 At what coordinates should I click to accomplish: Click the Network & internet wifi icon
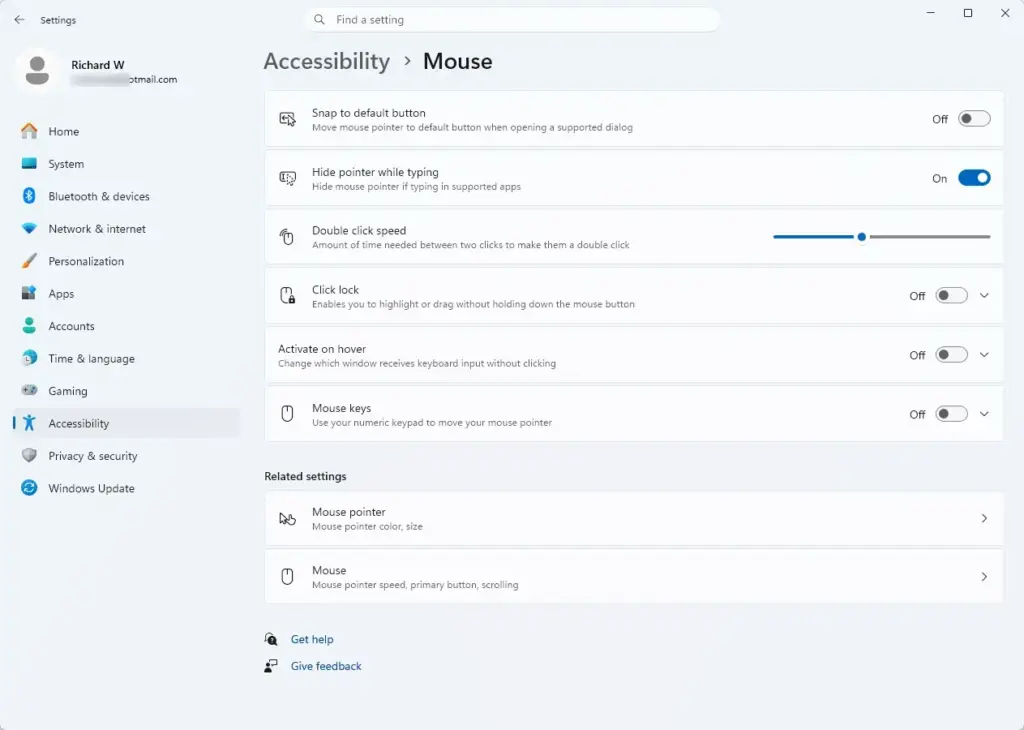29,229
